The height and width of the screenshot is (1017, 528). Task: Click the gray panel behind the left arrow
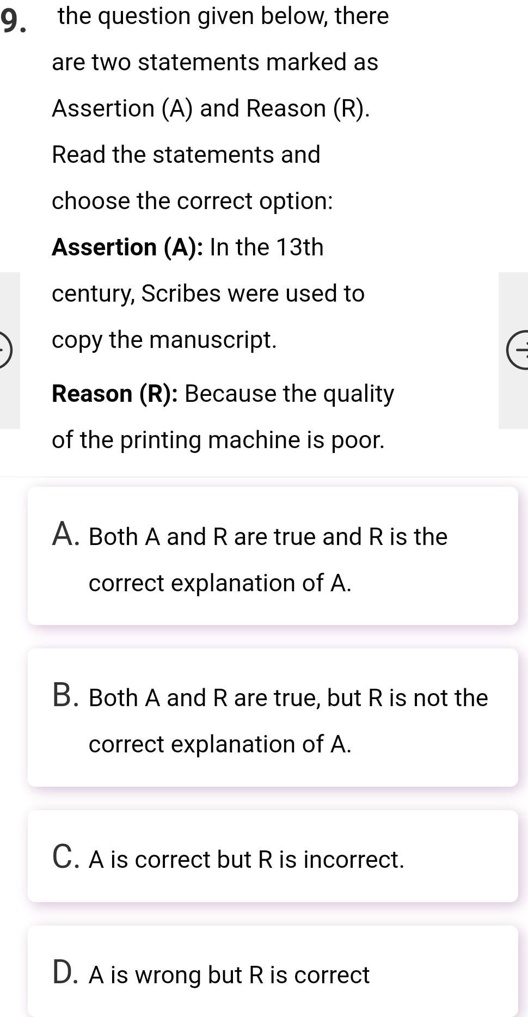(x=10, y=350)
